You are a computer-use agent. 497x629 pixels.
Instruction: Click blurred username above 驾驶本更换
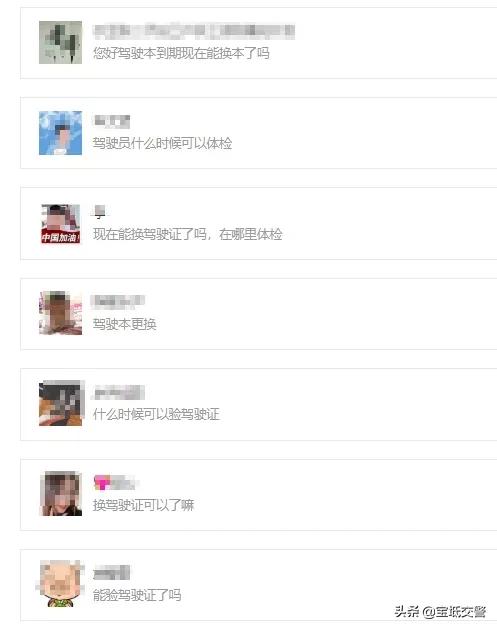coord(118,301)
